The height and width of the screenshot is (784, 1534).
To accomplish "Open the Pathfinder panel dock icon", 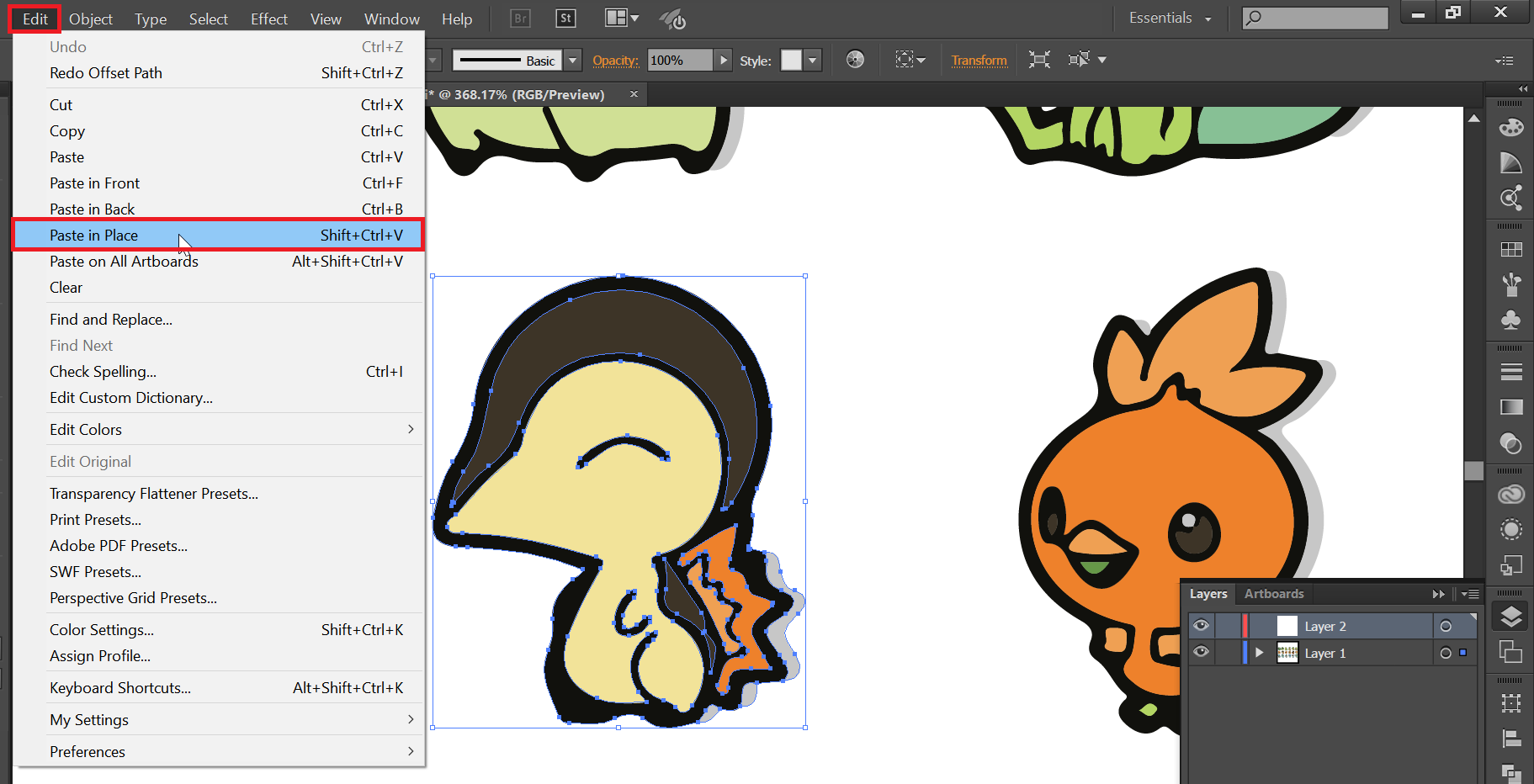I will point(1511,772).
